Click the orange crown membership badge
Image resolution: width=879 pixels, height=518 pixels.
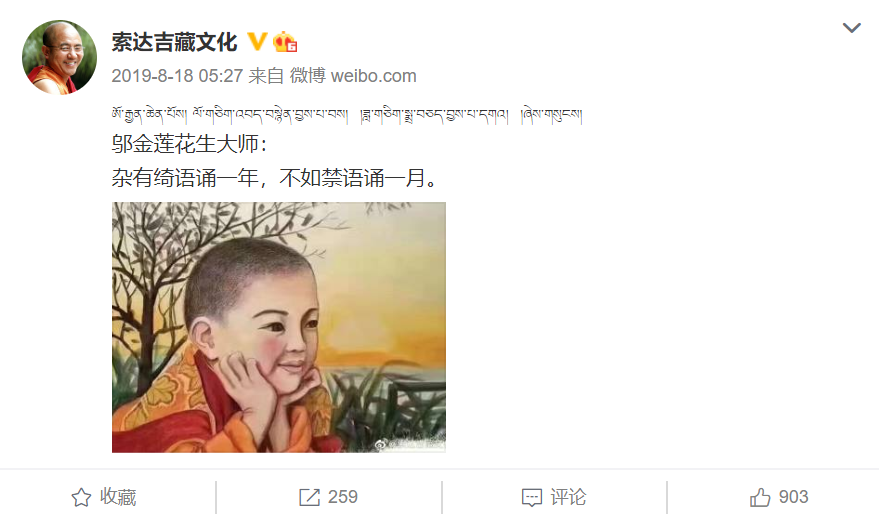coord(285,42)
